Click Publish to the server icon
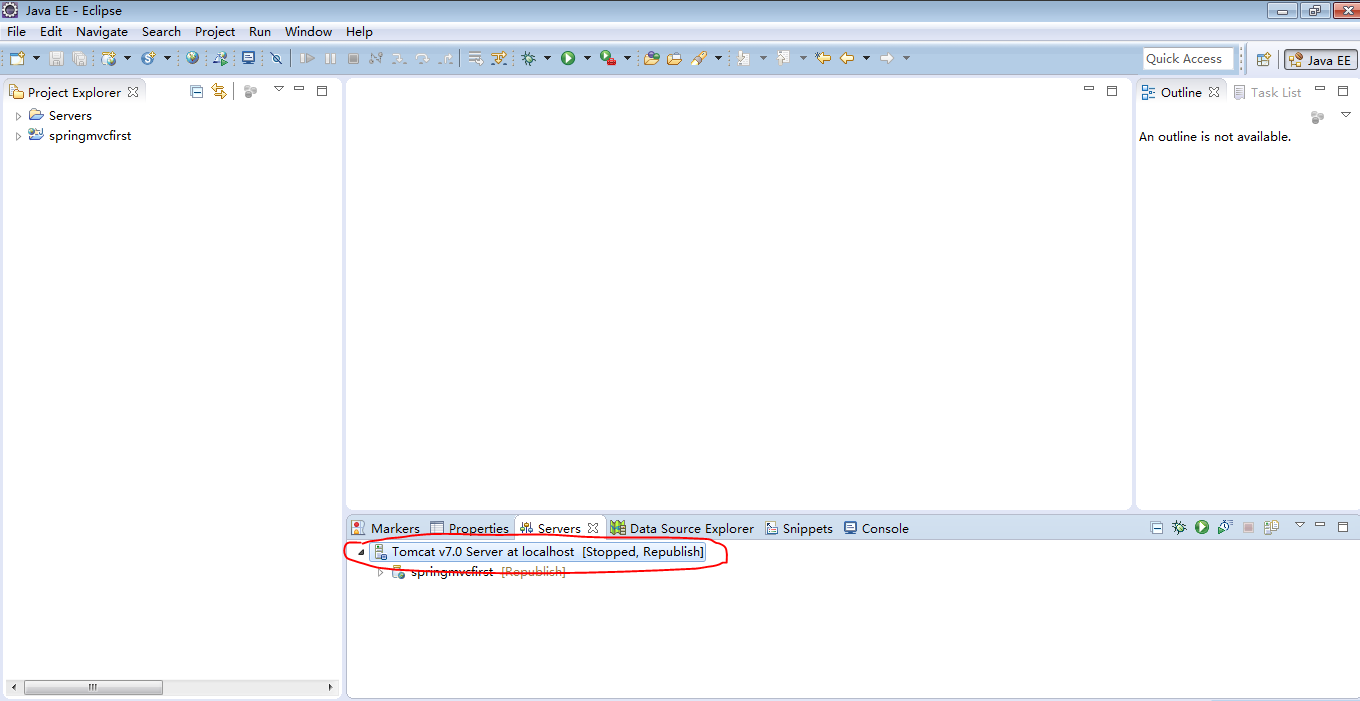 click(1271, 527)
